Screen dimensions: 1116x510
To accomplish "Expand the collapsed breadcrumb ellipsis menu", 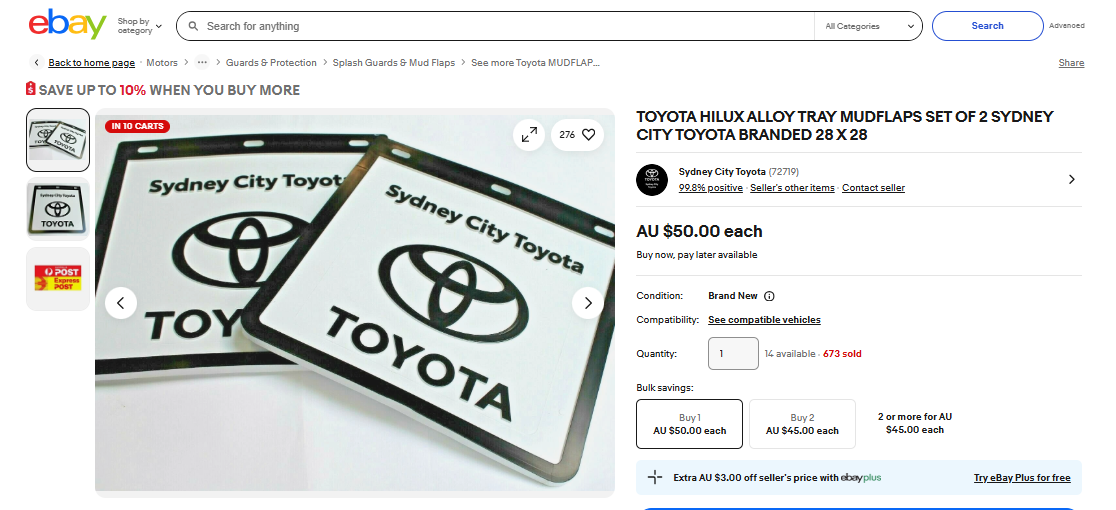I will coord(202,63).
